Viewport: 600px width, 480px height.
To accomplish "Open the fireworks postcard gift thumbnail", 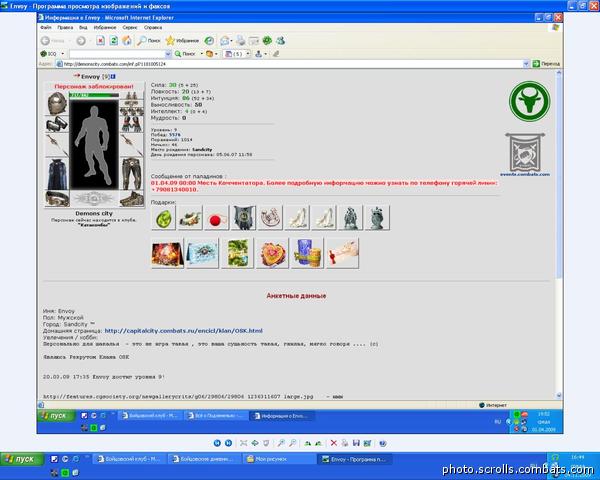I will click(167, 253).
